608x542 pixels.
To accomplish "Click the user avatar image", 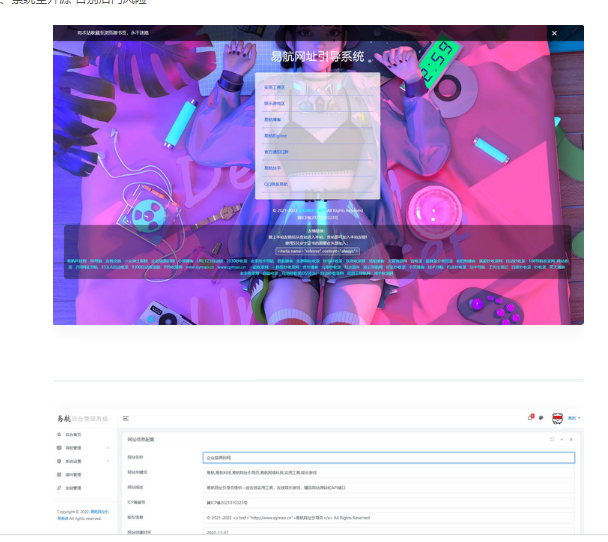I will pyautogui.click(x=557, y=418).
